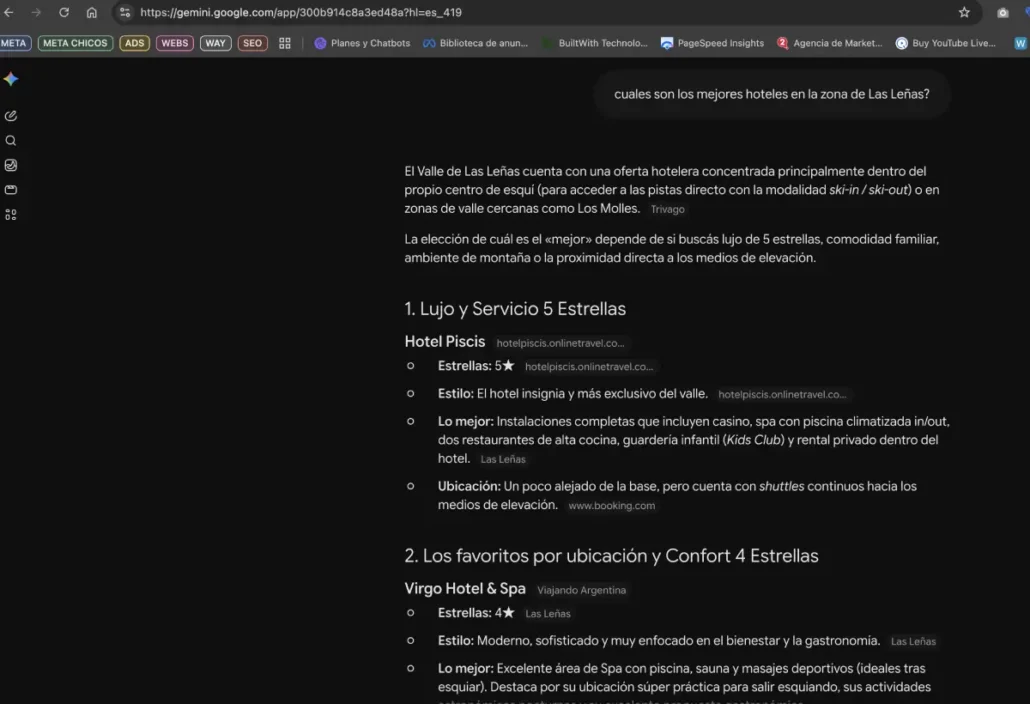Image resolution: width=1030 pixels, height=704 pixels.
Task: Open search chats magnifier icon
Action: coord(11,141)
